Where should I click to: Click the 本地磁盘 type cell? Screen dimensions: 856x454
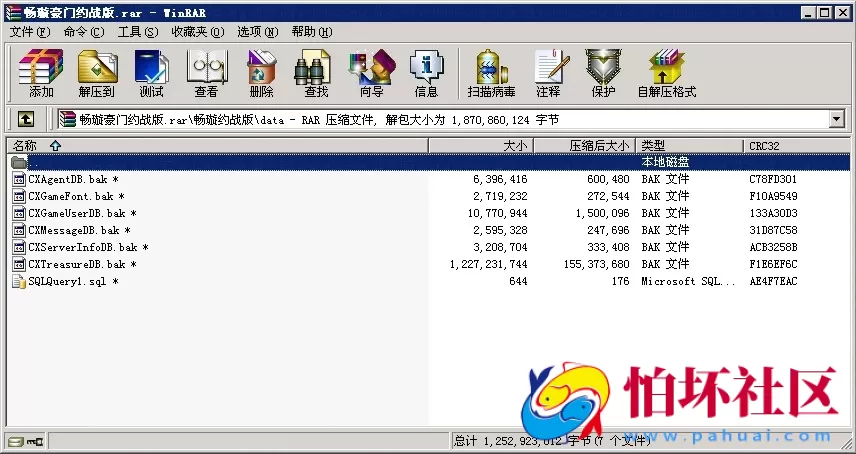[x=665, y=162]
